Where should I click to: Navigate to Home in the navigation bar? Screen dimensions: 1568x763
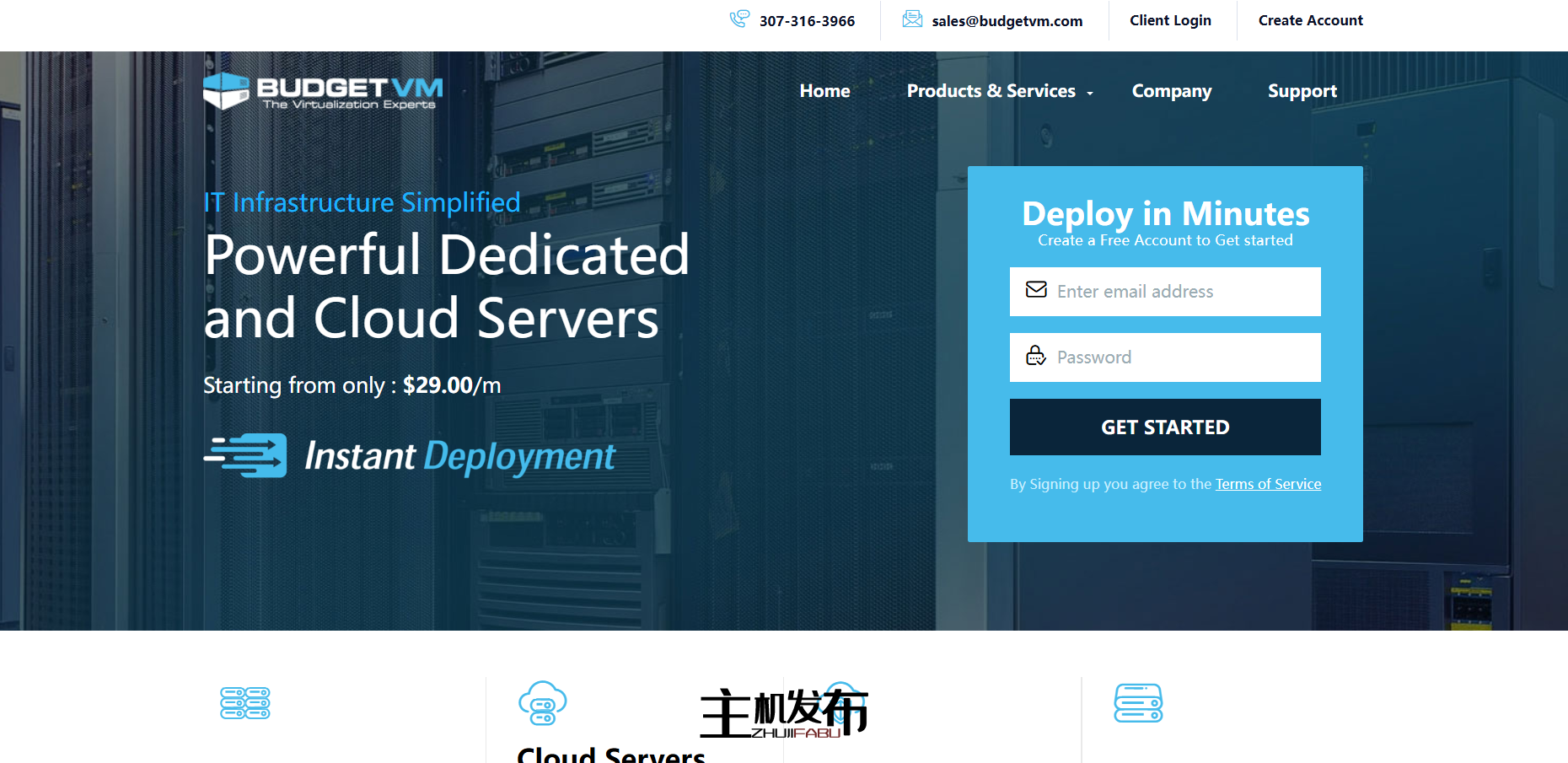pyautogui.click(x=824, y=91)
